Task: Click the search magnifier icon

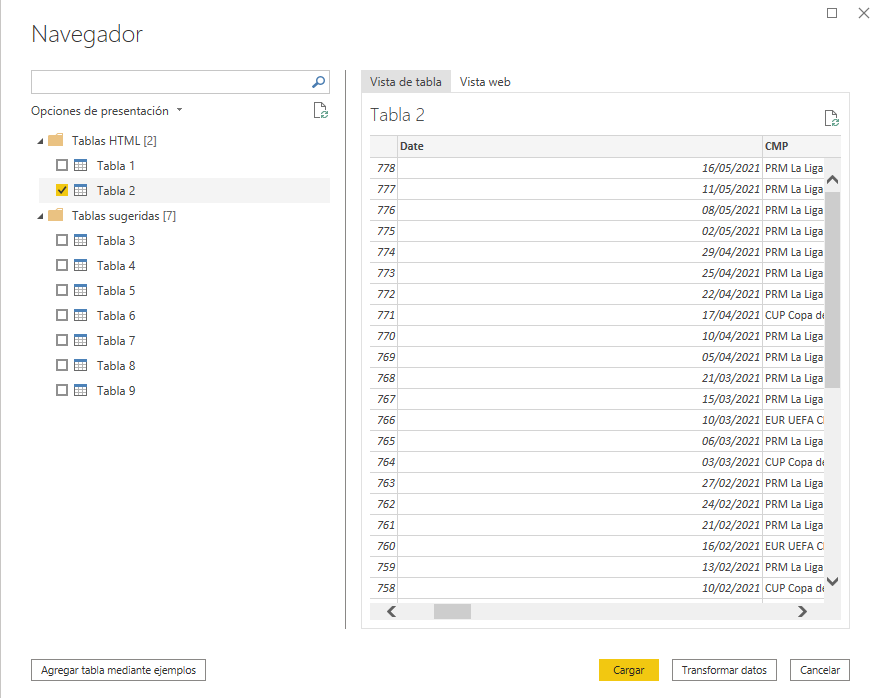Action: [x=318, y=82]
